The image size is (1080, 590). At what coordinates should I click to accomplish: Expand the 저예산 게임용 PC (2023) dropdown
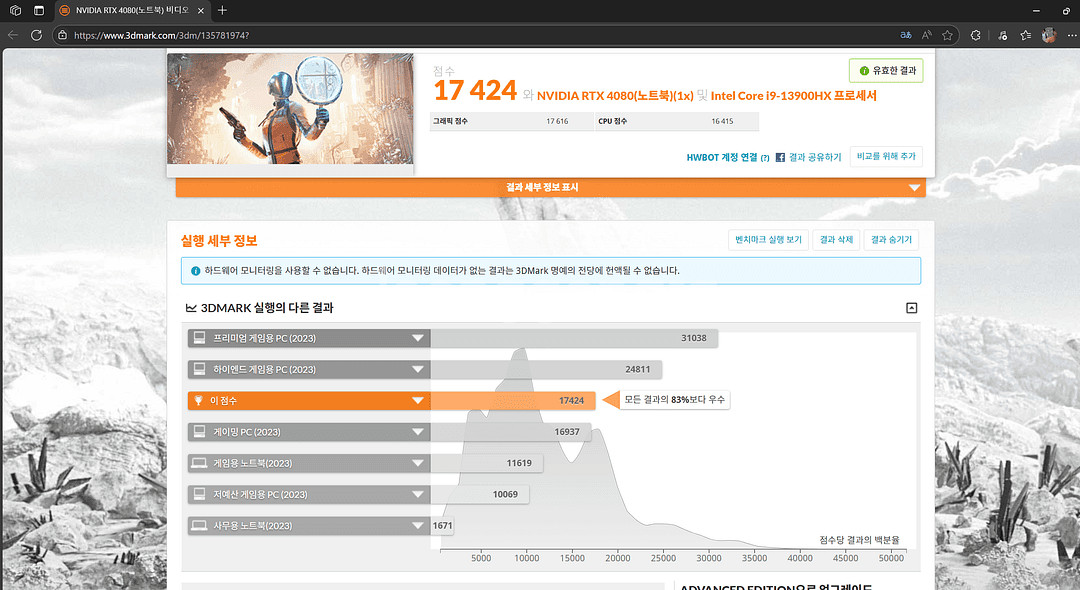click(417, 494)
